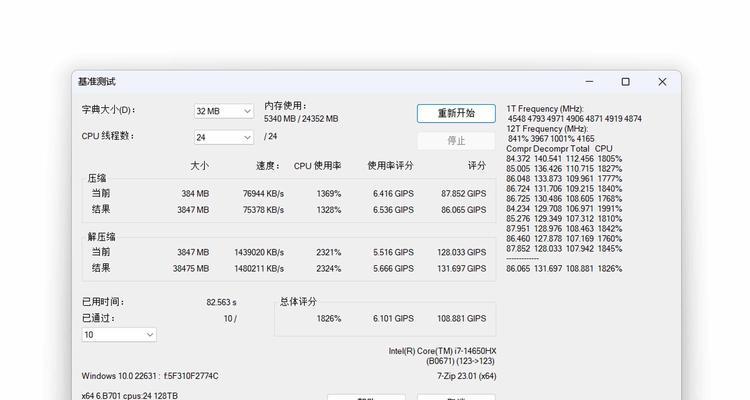Viewport: 750px width, 400px height.
Task: Click the decompression speed 1439020 KB/s
Action: (259, 253)
